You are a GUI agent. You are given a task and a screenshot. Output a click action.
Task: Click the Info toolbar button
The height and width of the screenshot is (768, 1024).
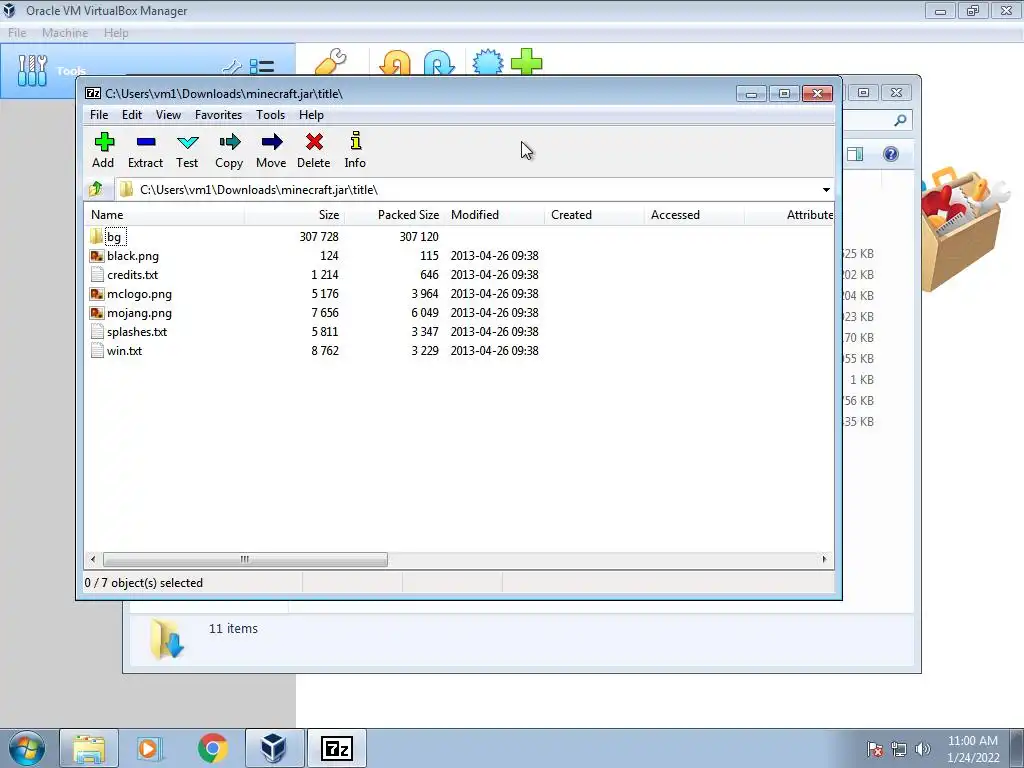(355, 151)
